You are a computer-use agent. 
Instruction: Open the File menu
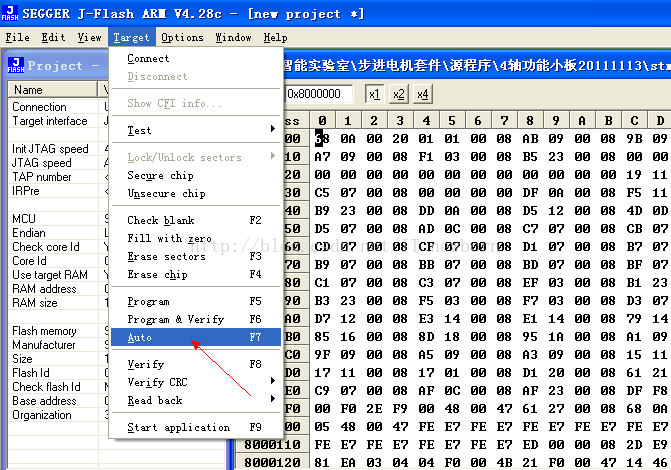point(18,38)
